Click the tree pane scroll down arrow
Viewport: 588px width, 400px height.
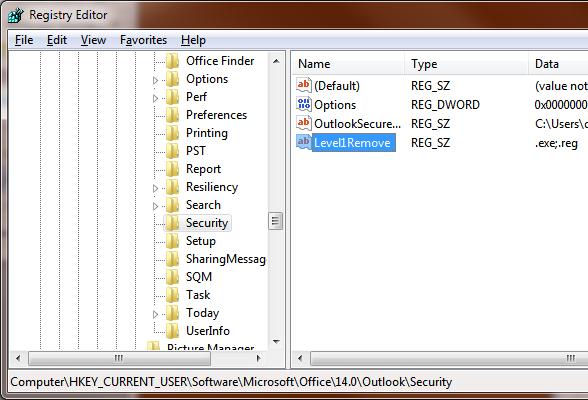(x=276, y=342)
